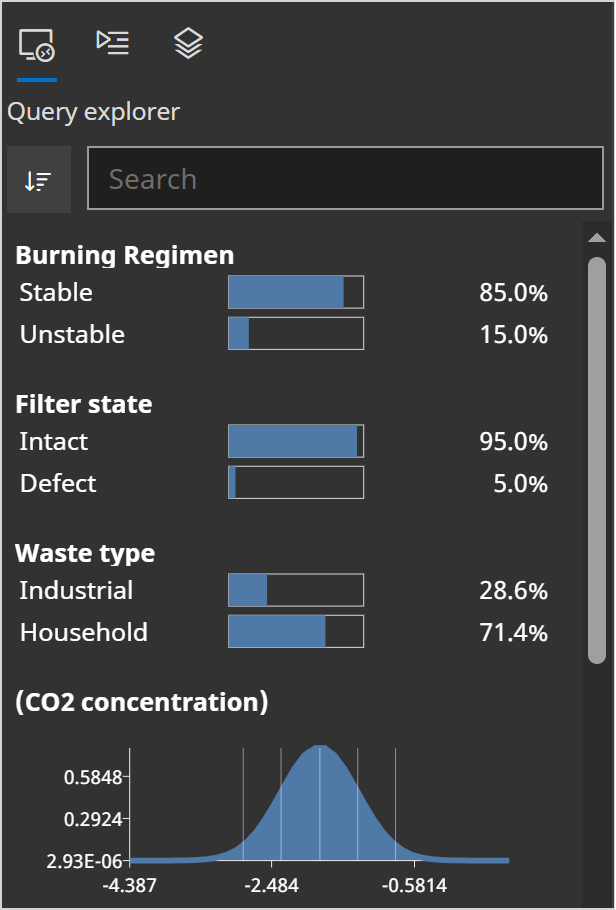Select the Waste type node heading
The height and width of the screenshot is (910, 616).
tap(85, 553)
